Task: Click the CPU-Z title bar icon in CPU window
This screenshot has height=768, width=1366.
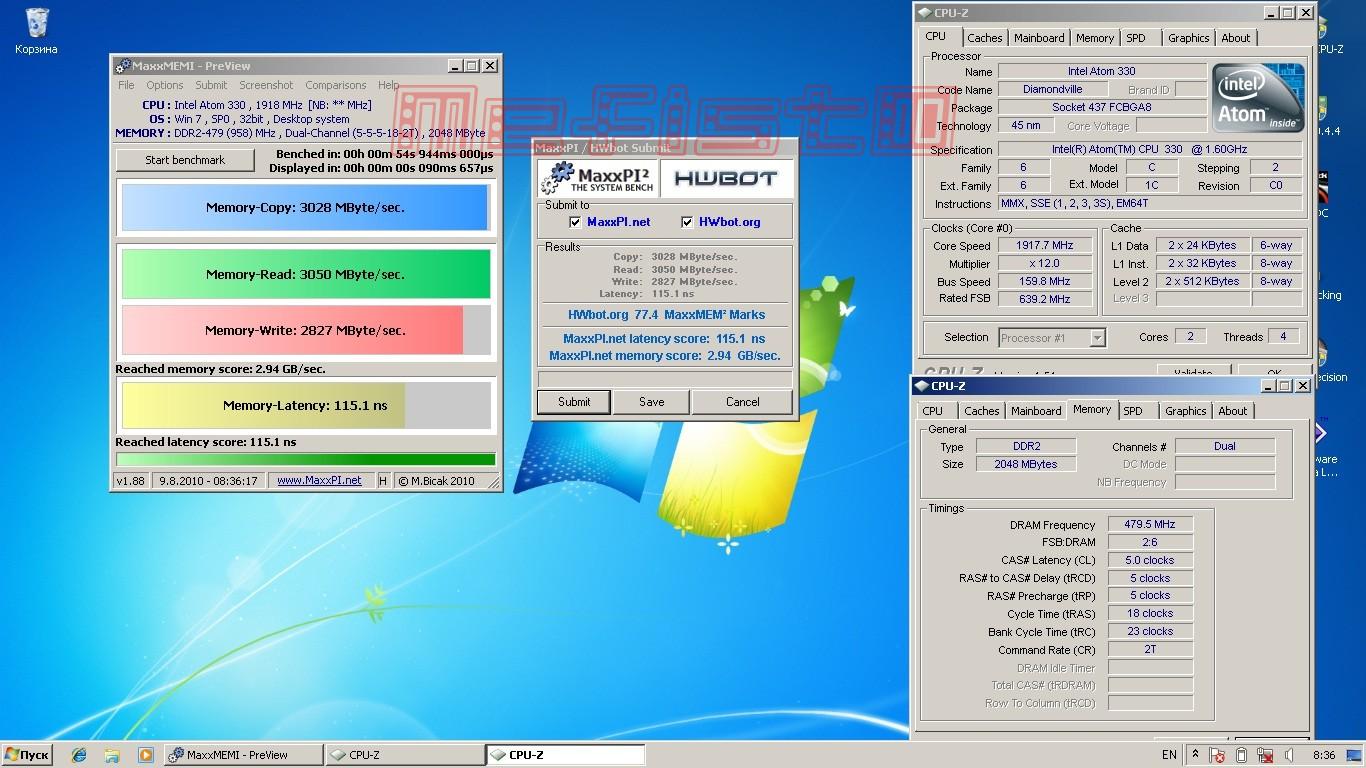Action: click(x=925, y=13)
